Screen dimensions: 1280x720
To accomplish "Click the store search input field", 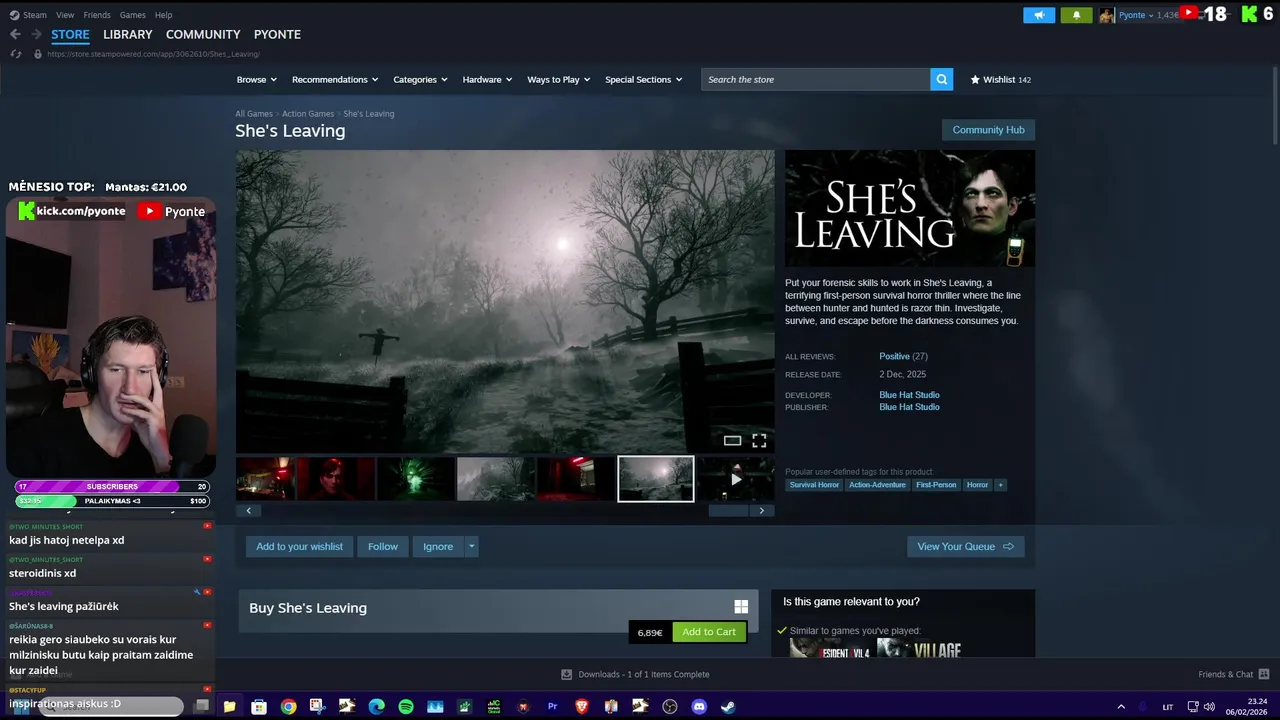I will [x=815, y=79].
